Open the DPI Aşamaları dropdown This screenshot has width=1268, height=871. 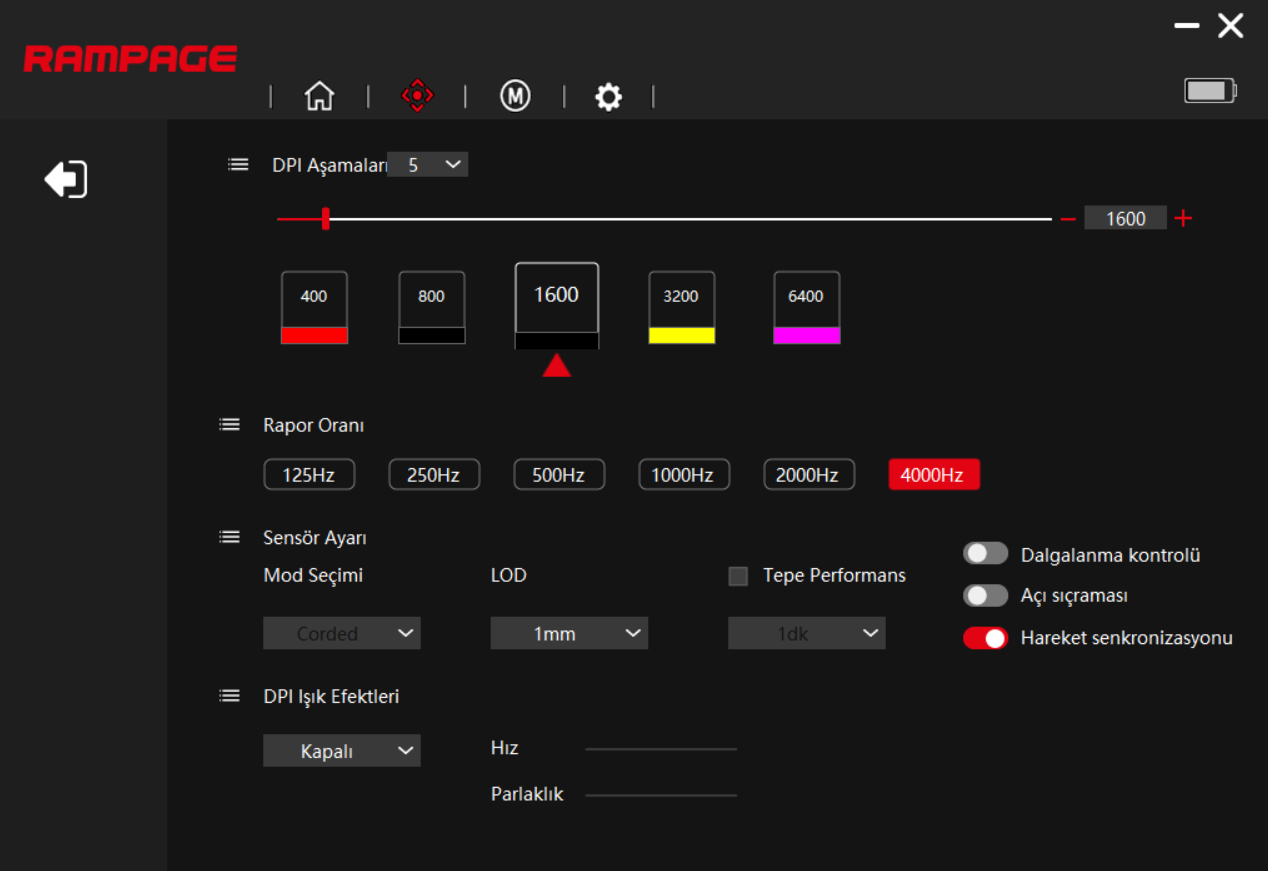428,163
